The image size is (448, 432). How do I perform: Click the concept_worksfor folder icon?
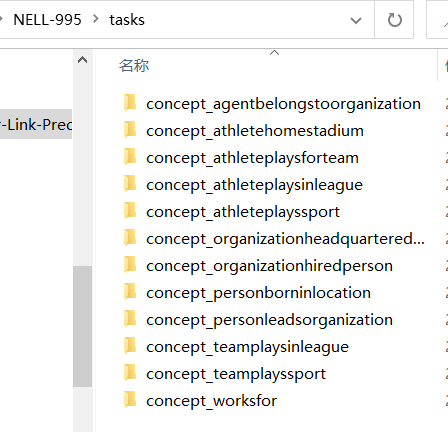[130, 399]
